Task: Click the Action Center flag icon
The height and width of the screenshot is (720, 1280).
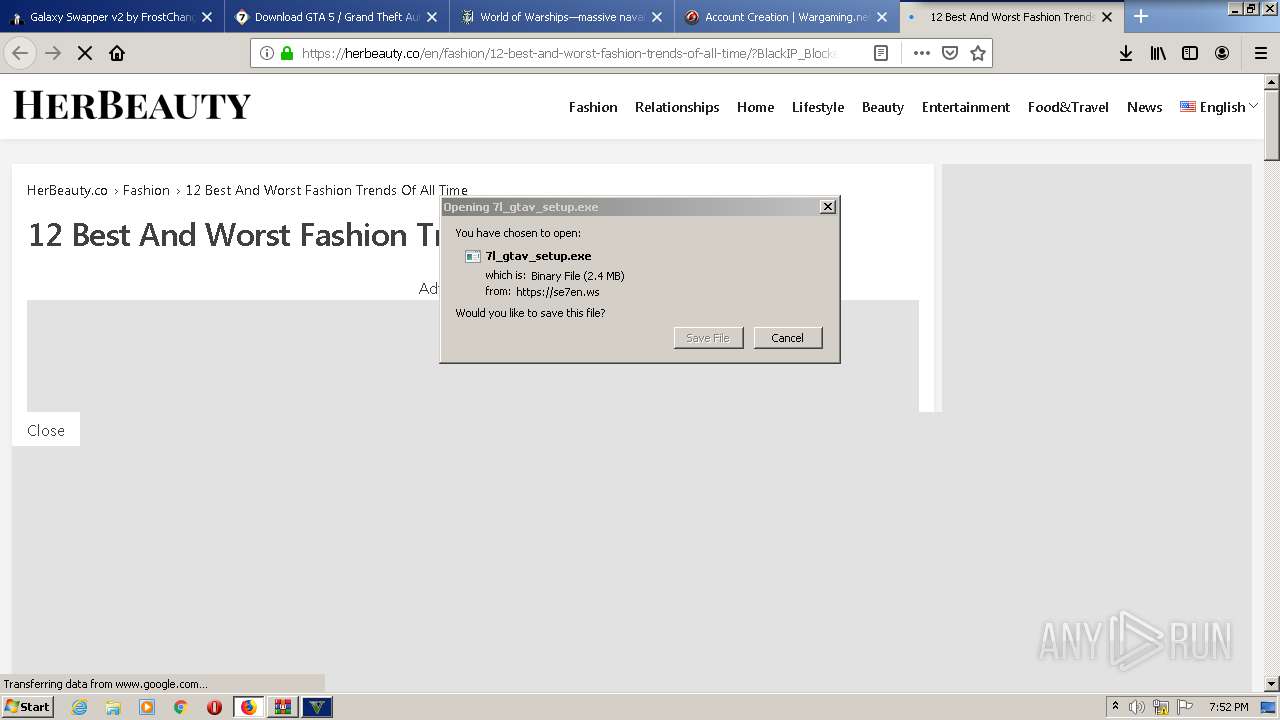Action: (1185, 707)
